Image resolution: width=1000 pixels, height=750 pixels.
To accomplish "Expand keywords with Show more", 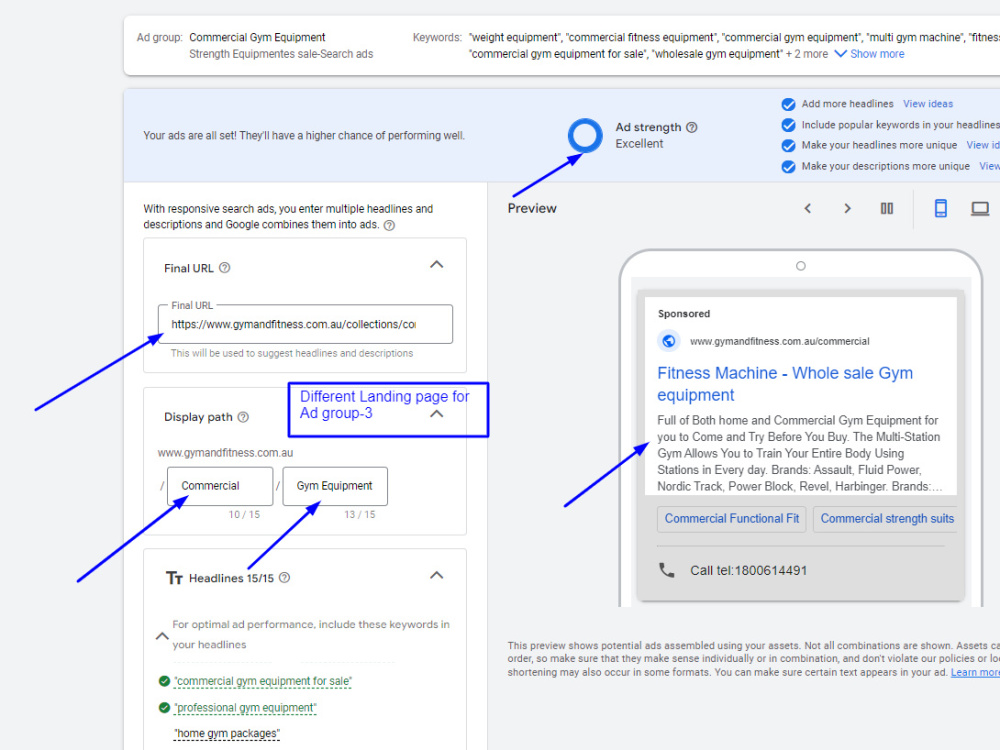I will (x=869, y=54).
